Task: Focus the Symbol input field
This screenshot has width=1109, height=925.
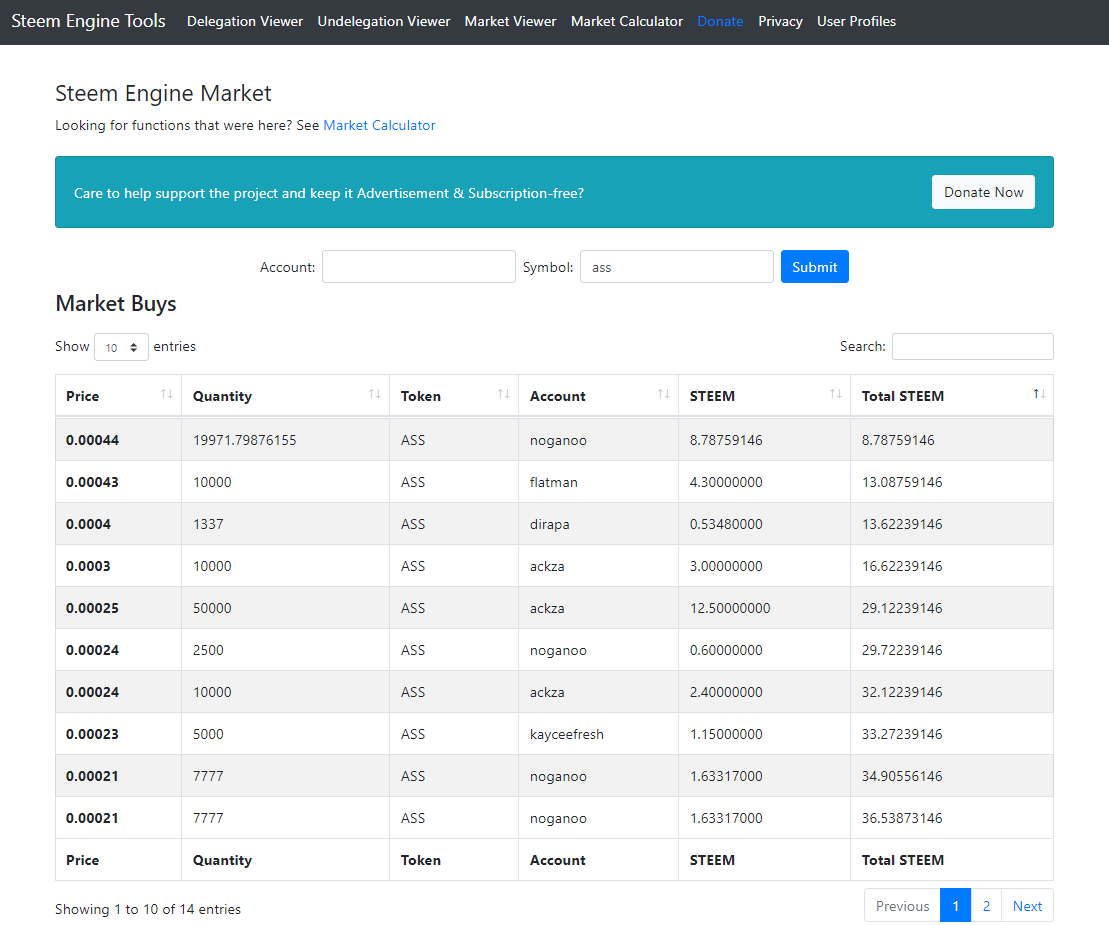Action: coord(677,267)
